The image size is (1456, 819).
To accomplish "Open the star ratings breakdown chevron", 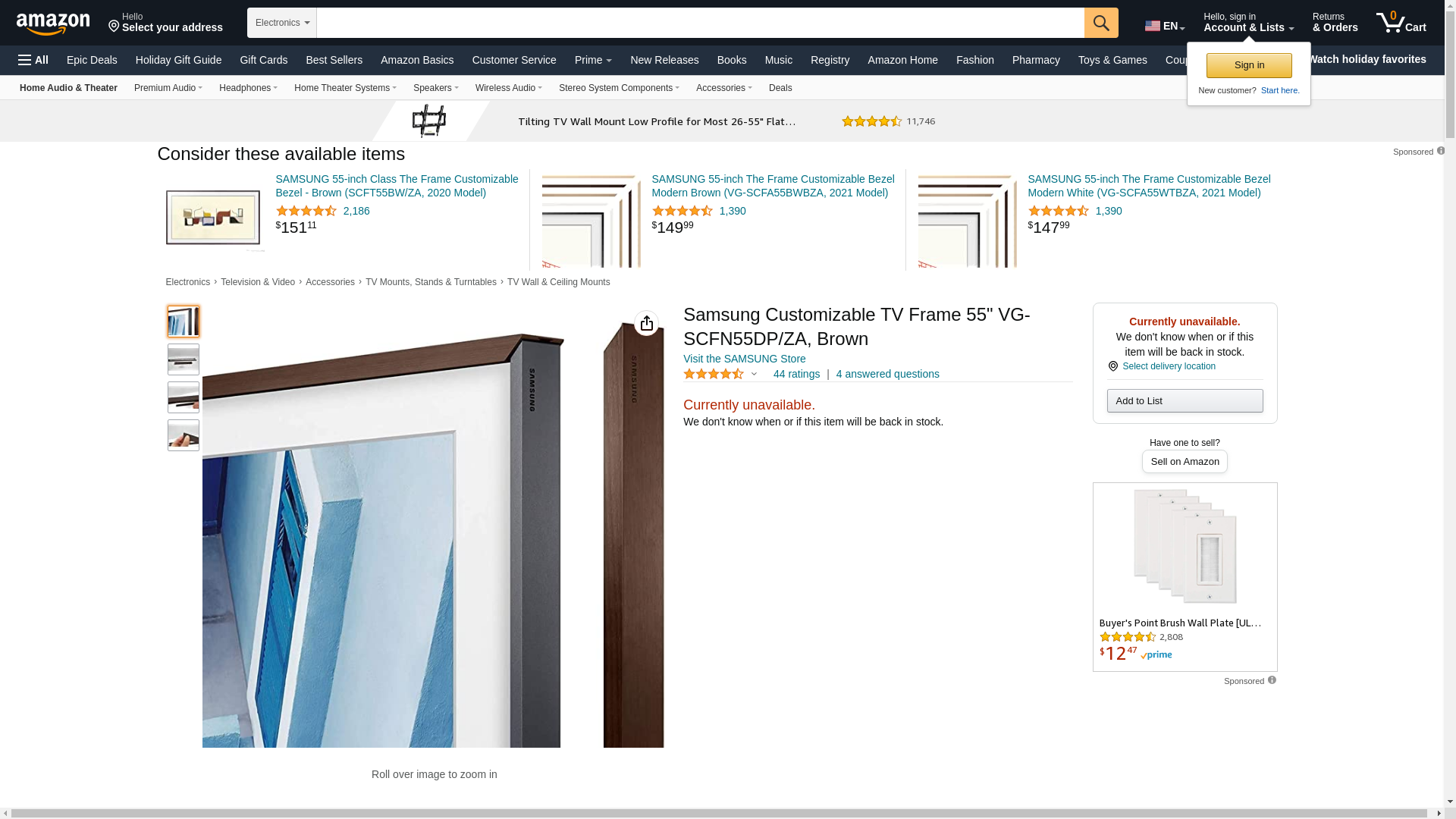I will 754,374.
